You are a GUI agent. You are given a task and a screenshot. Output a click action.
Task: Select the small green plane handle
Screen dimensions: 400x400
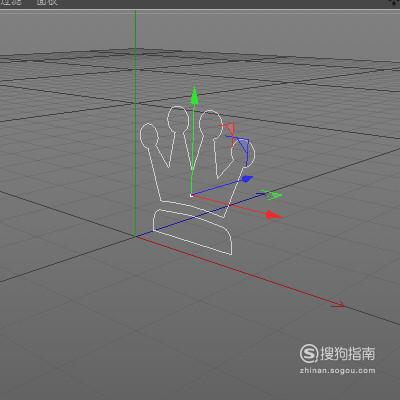tap(272, 195)
